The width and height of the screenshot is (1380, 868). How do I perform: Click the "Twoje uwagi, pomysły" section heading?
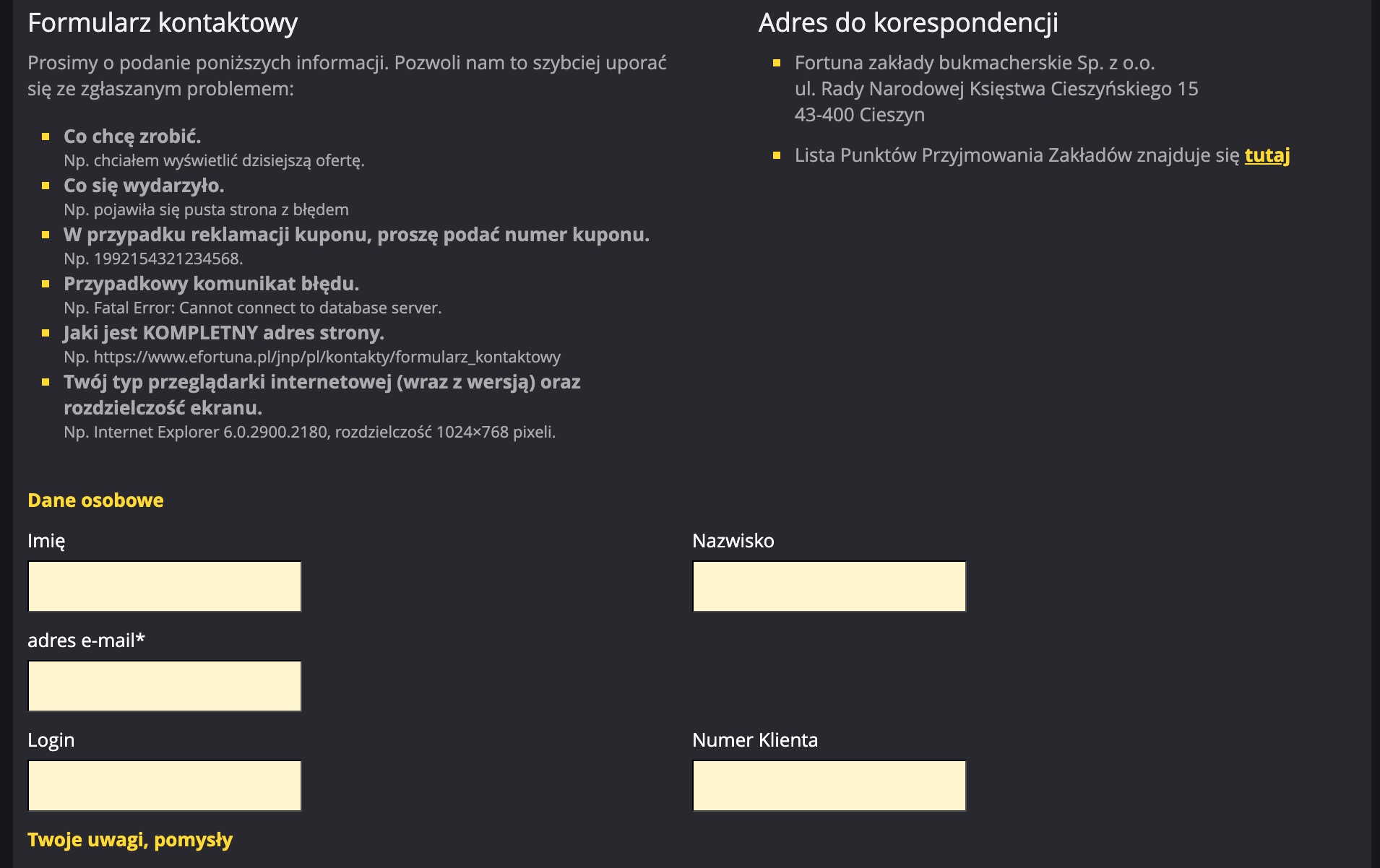130,840
